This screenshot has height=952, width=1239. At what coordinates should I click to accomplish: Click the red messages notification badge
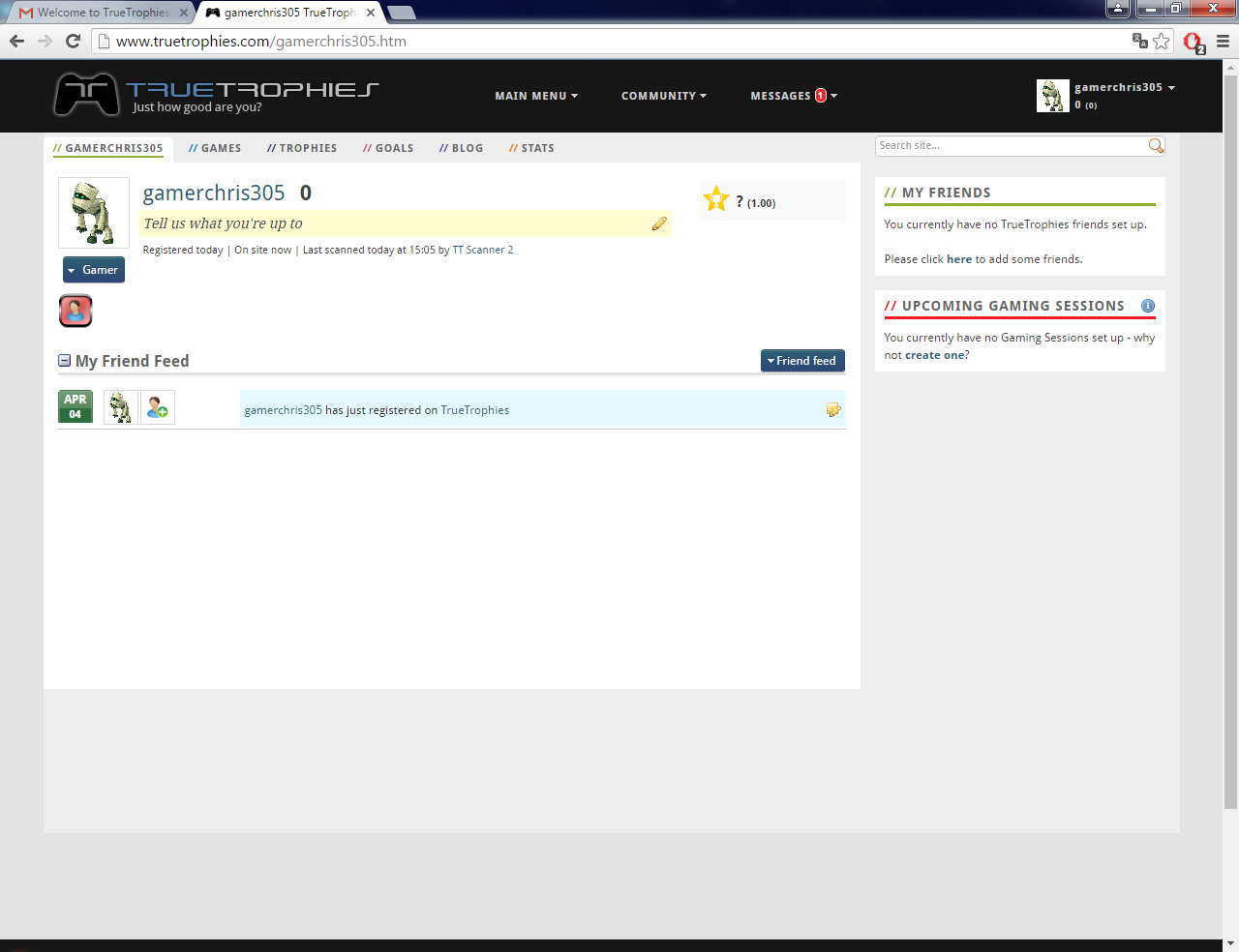coord(821,96)
